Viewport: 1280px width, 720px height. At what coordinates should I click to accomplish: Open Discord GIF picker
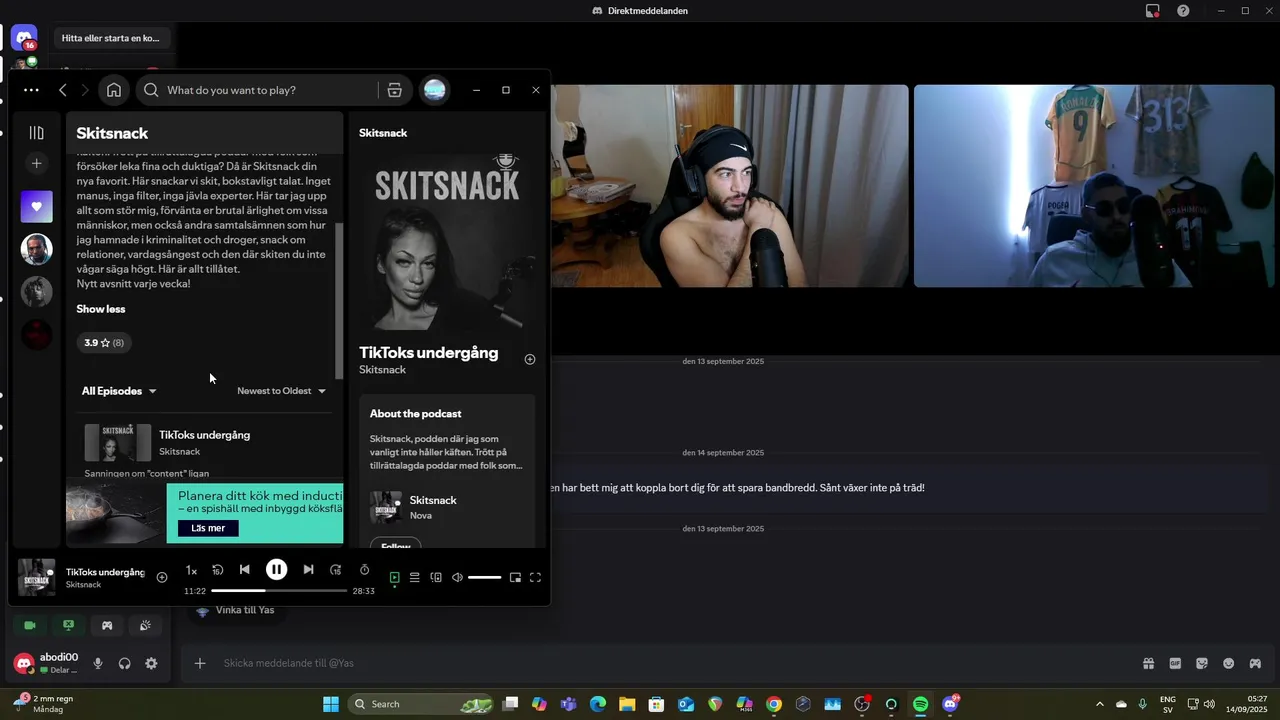point(1175,663)
